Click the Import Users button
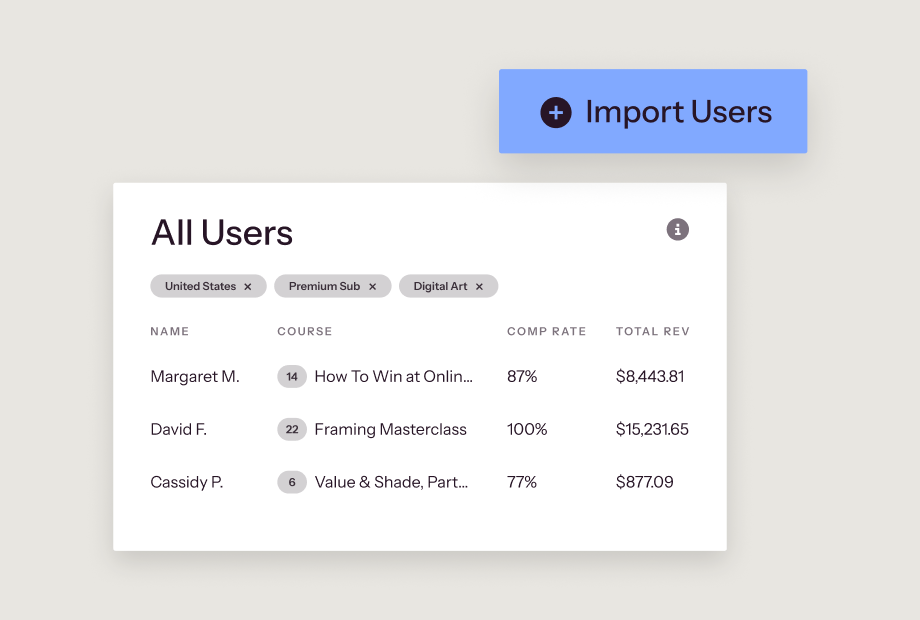 [652, 111]
